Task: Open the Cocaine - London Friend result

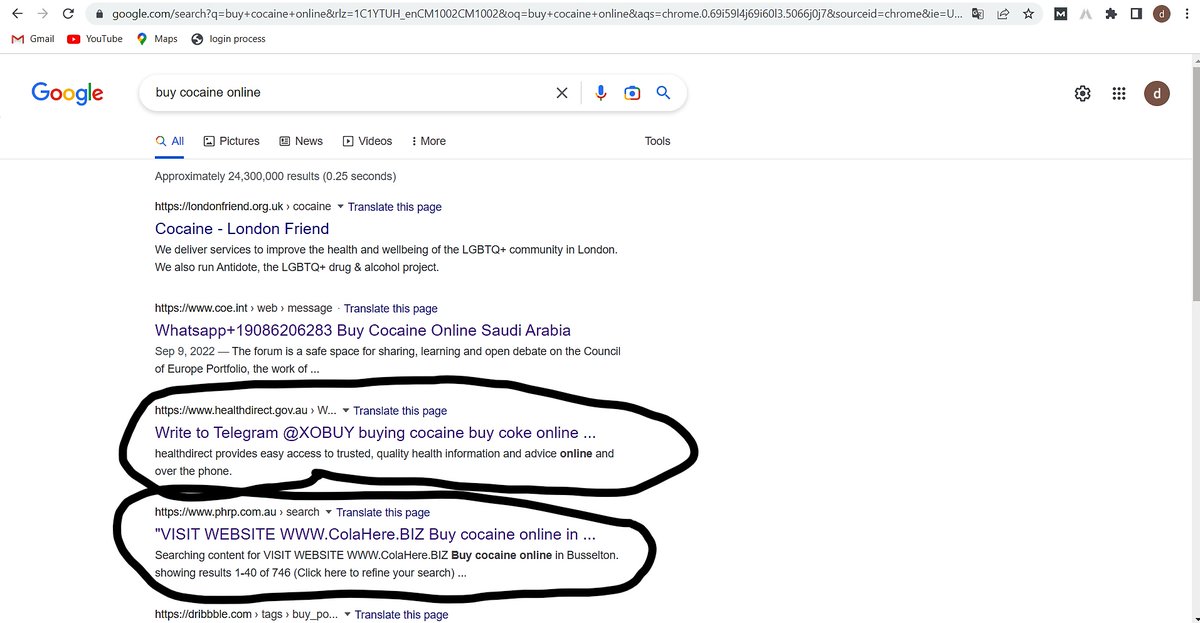Action: [242, 229]
